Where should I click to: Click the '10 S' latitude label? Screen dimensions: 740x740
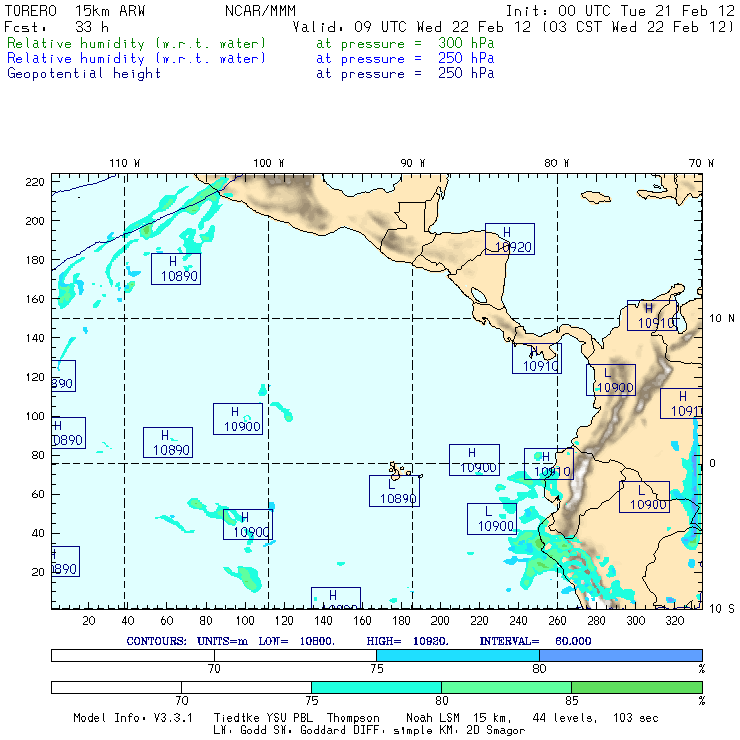[722, 609]
